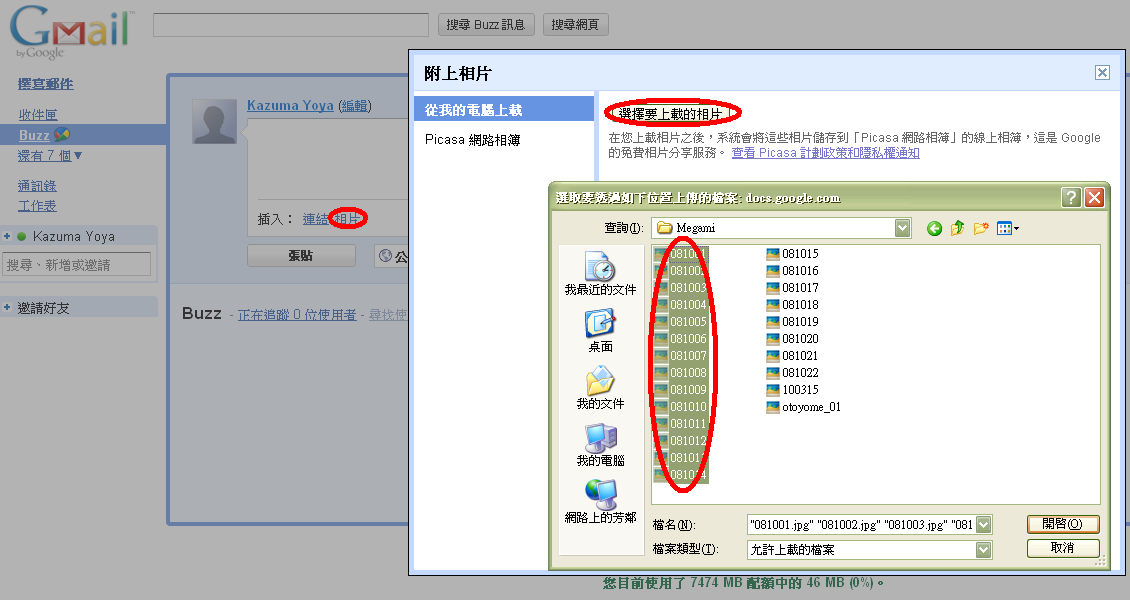
Task: Open 工作表 tasks
Action: click(37, 206)
